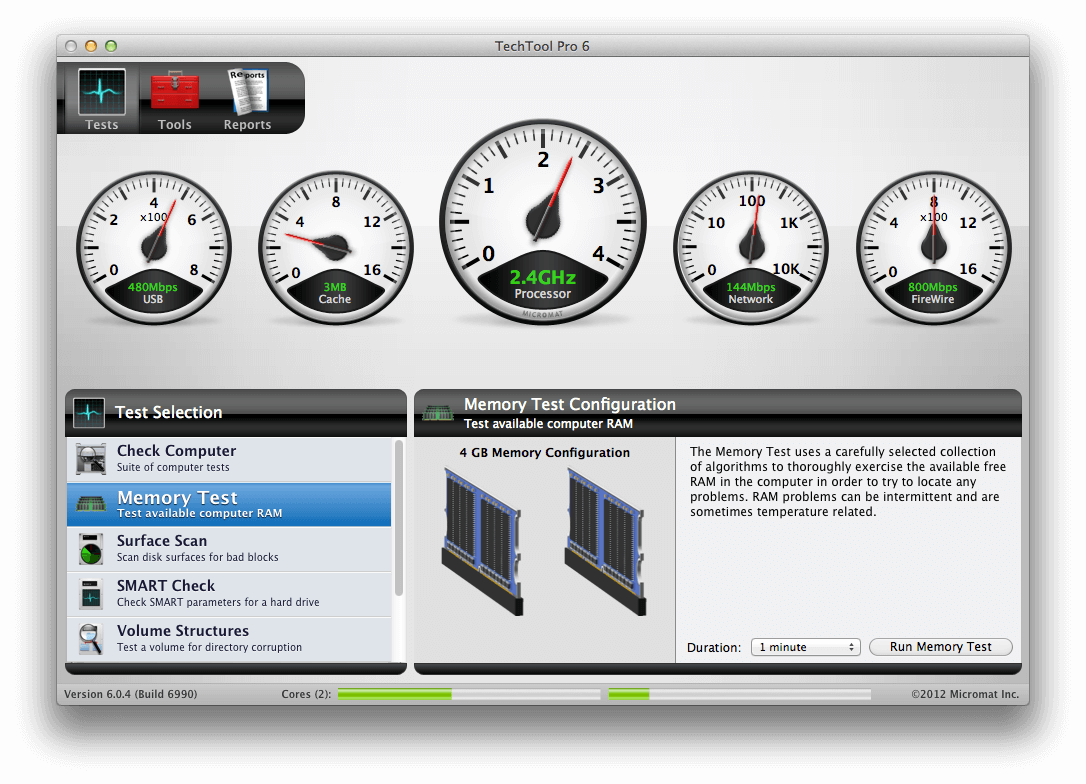Click the Cores (2): label
The width and height of the screenshot is (1086, 784).
coord(306,694)
